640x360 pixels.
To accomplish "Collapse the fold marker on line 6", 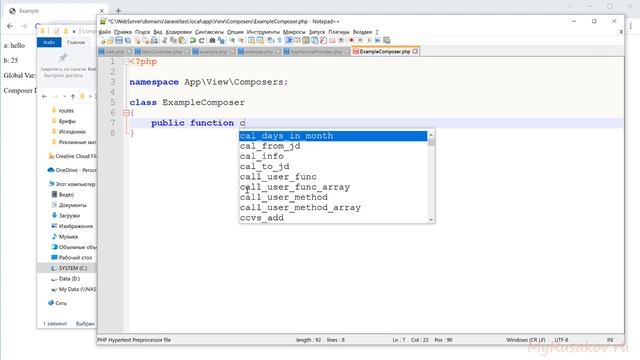I will [x=126, y=113].
